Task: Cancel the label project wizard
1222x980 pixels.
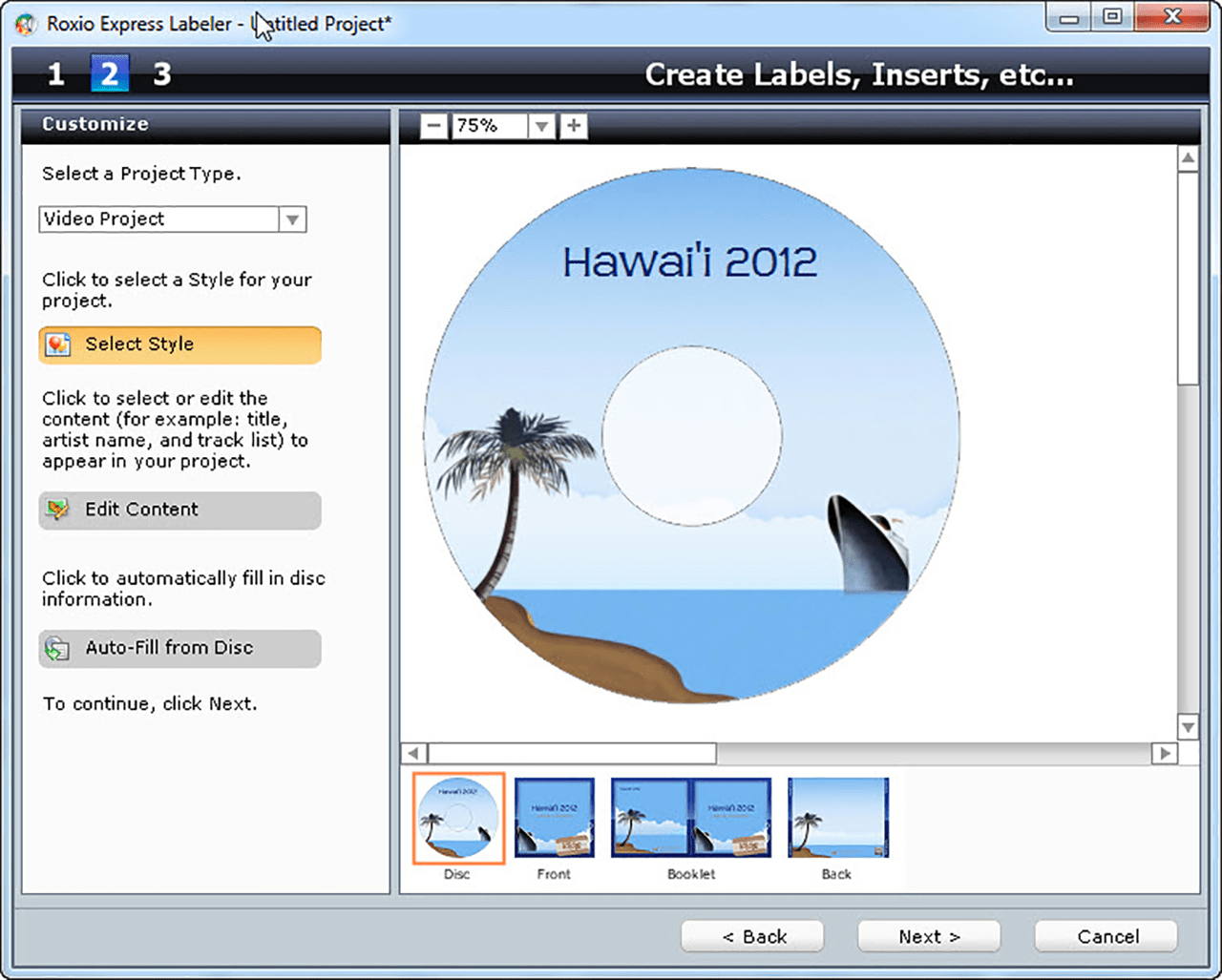Action: (x=1106, y=936)
